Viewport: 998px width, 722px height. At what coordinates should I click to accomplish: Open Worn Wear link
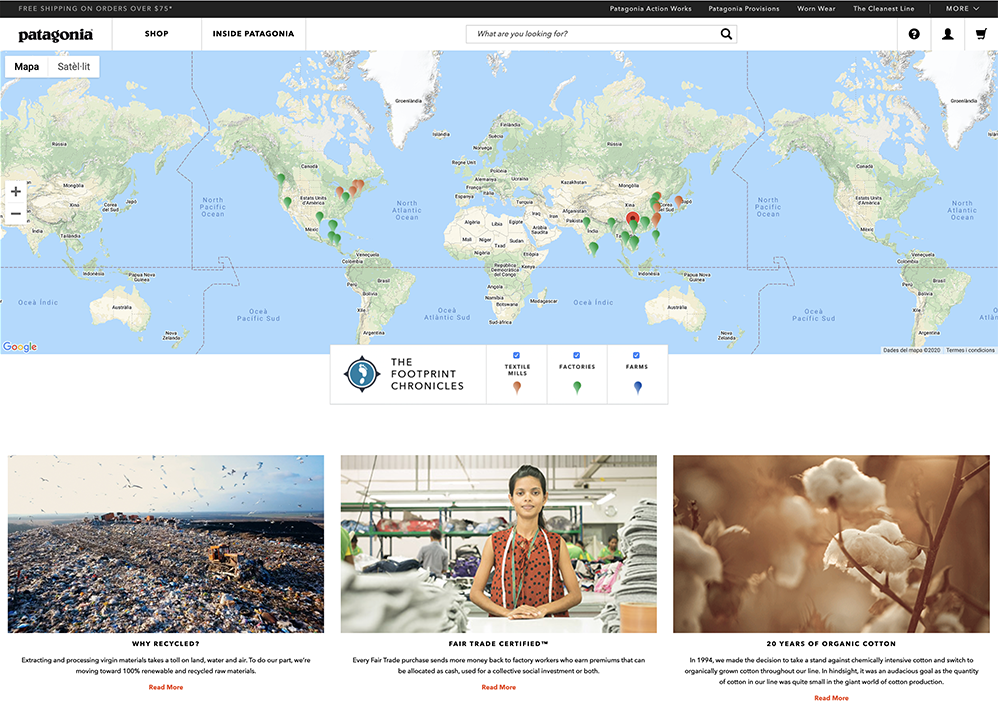click(816, 8)
